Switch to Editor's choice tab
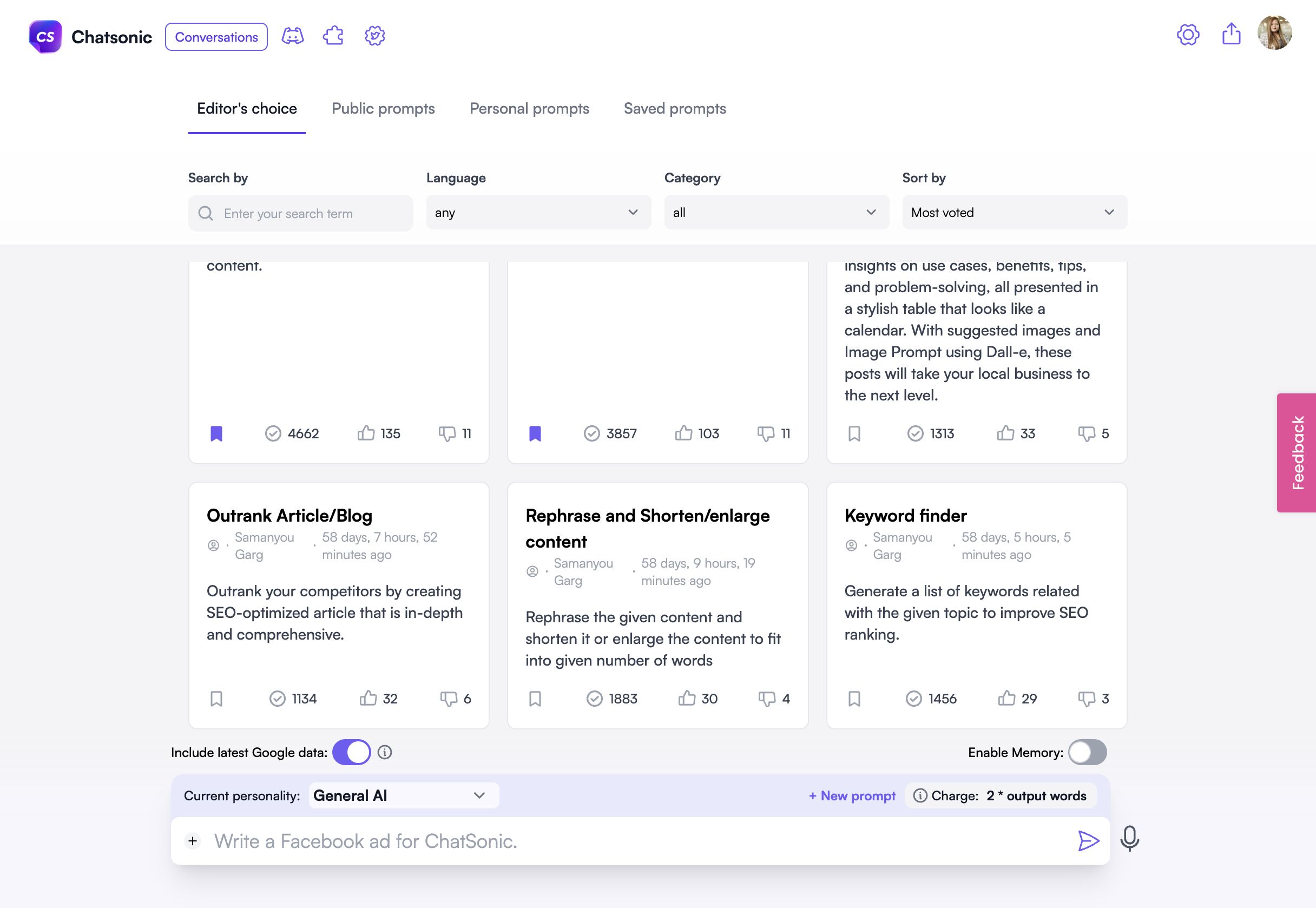Screen dimensions: 1316x908 click(x=247, y=109)
